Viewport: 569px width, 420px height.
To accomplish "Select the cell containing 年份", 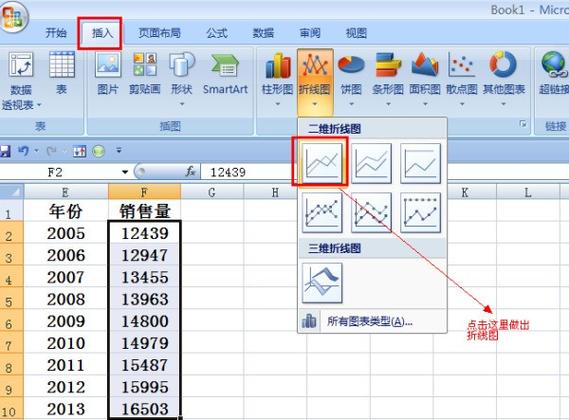I will [66, 211].
